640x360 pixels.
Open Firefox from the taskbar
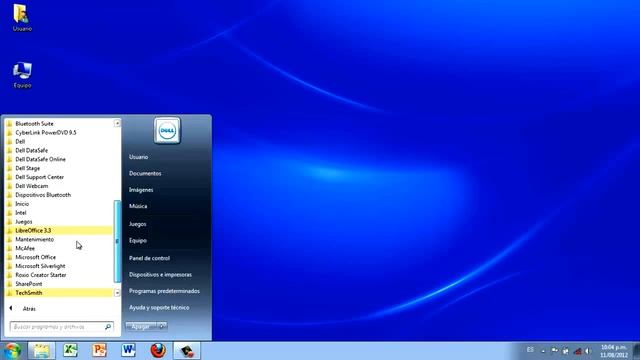[x=158, y=351]
